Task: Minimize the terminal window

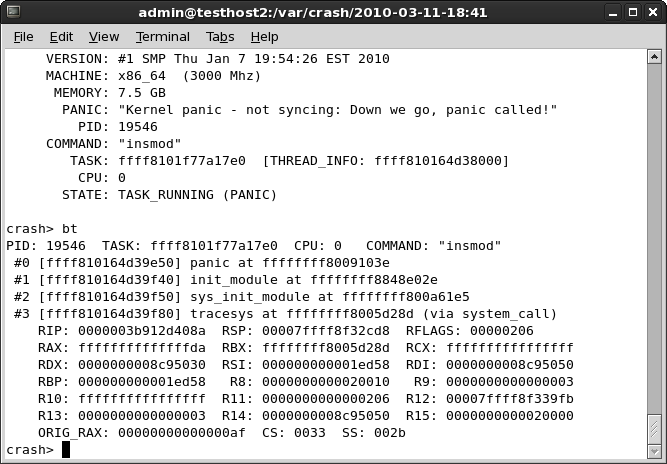Action: click(609, 13)
